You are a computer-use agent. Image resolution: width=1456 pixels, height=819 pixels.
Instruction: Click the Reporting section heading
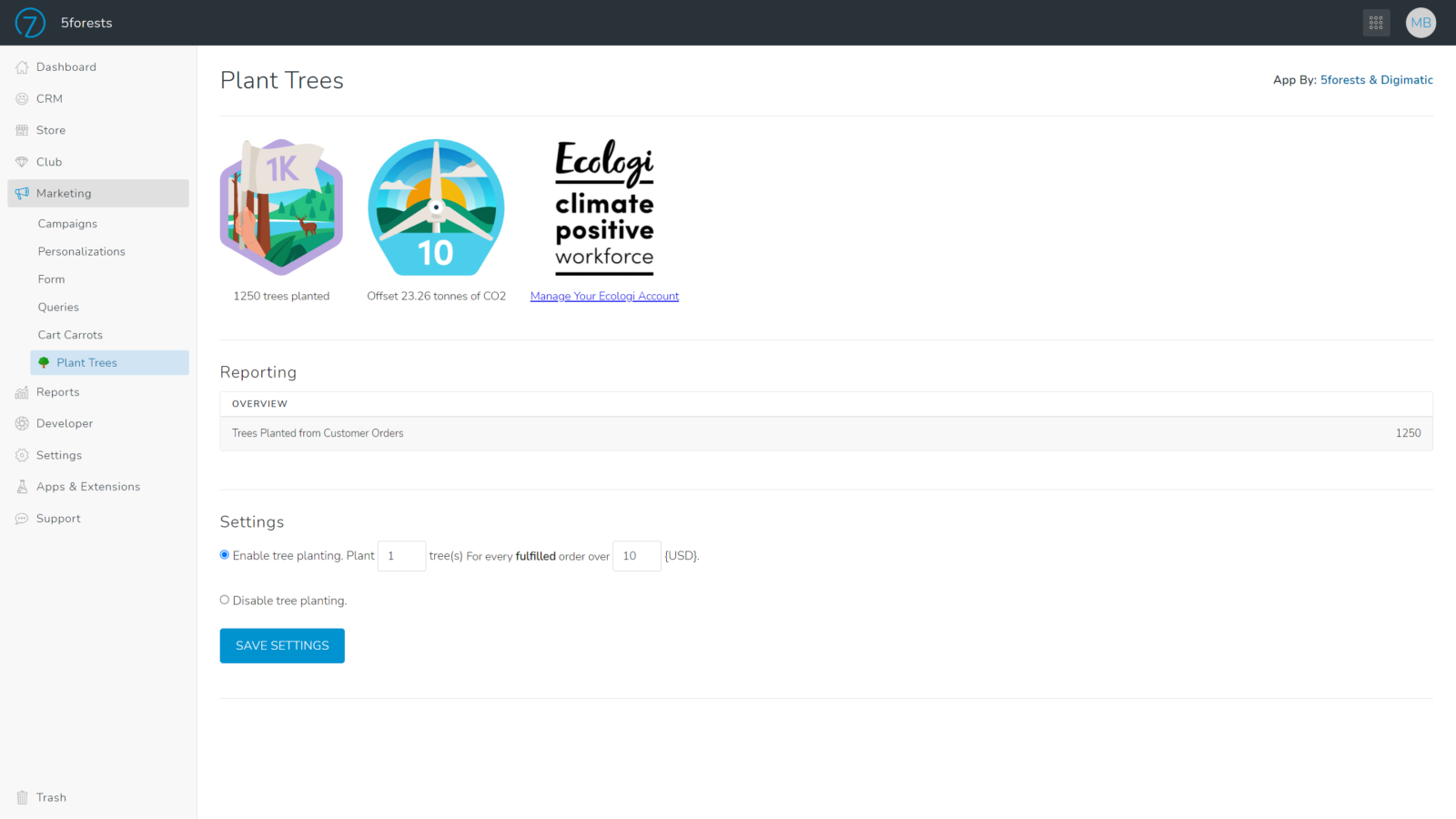pyautogui.click(x=258, y=372)
